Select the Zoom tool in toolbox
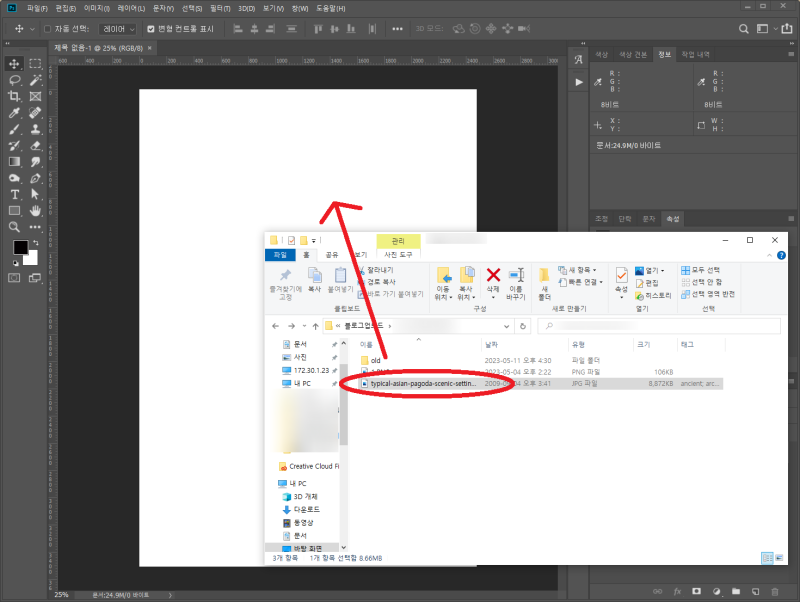 (14, 227)
